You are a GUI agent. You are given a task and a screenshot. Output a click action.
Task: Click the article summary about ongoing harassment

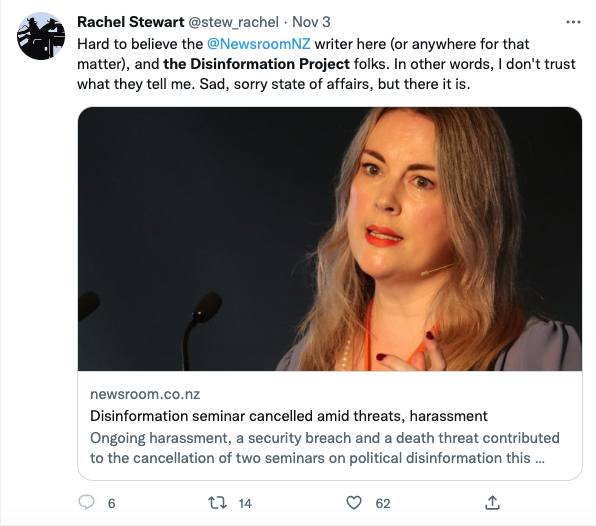pos(325,448)
